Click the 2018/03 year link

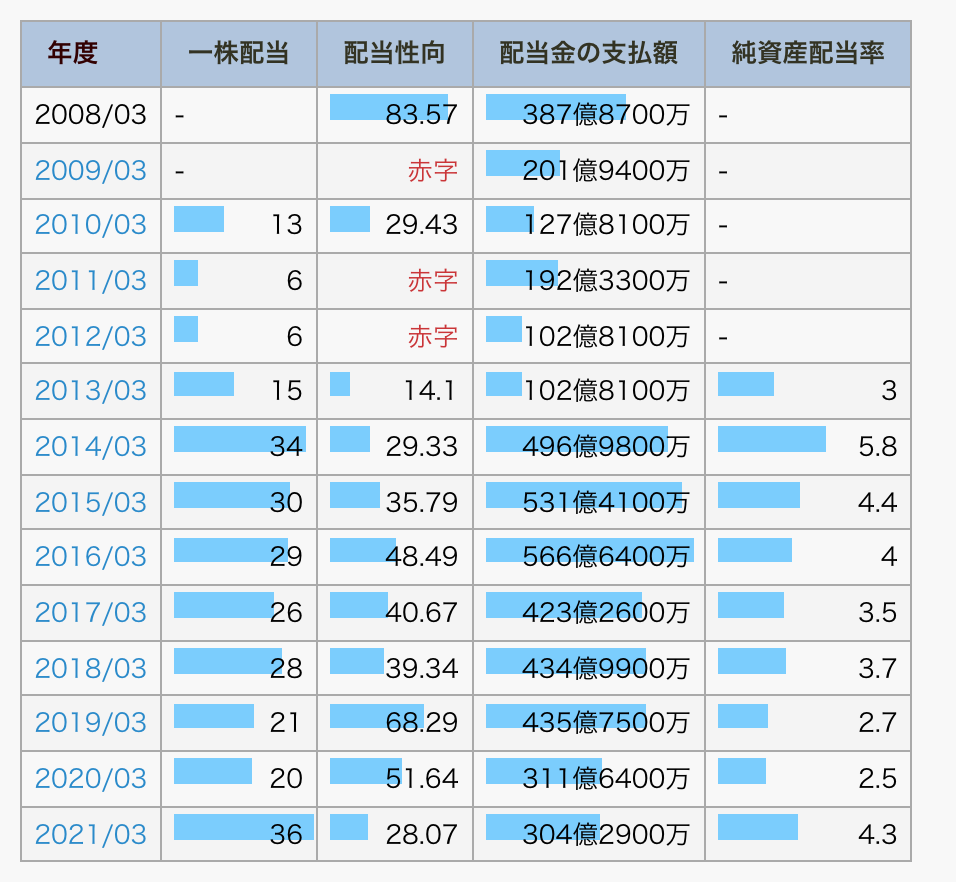pos(90,667)
